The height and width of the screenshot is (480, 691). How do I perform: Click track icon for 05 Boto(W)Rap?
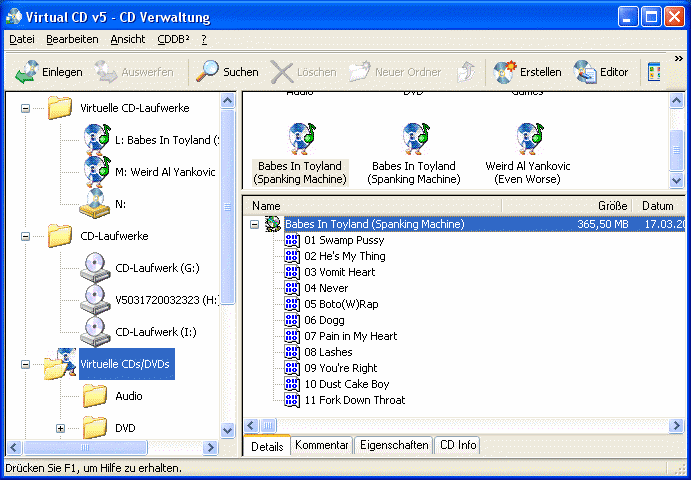pyautogui.click(x=292, y=304)
